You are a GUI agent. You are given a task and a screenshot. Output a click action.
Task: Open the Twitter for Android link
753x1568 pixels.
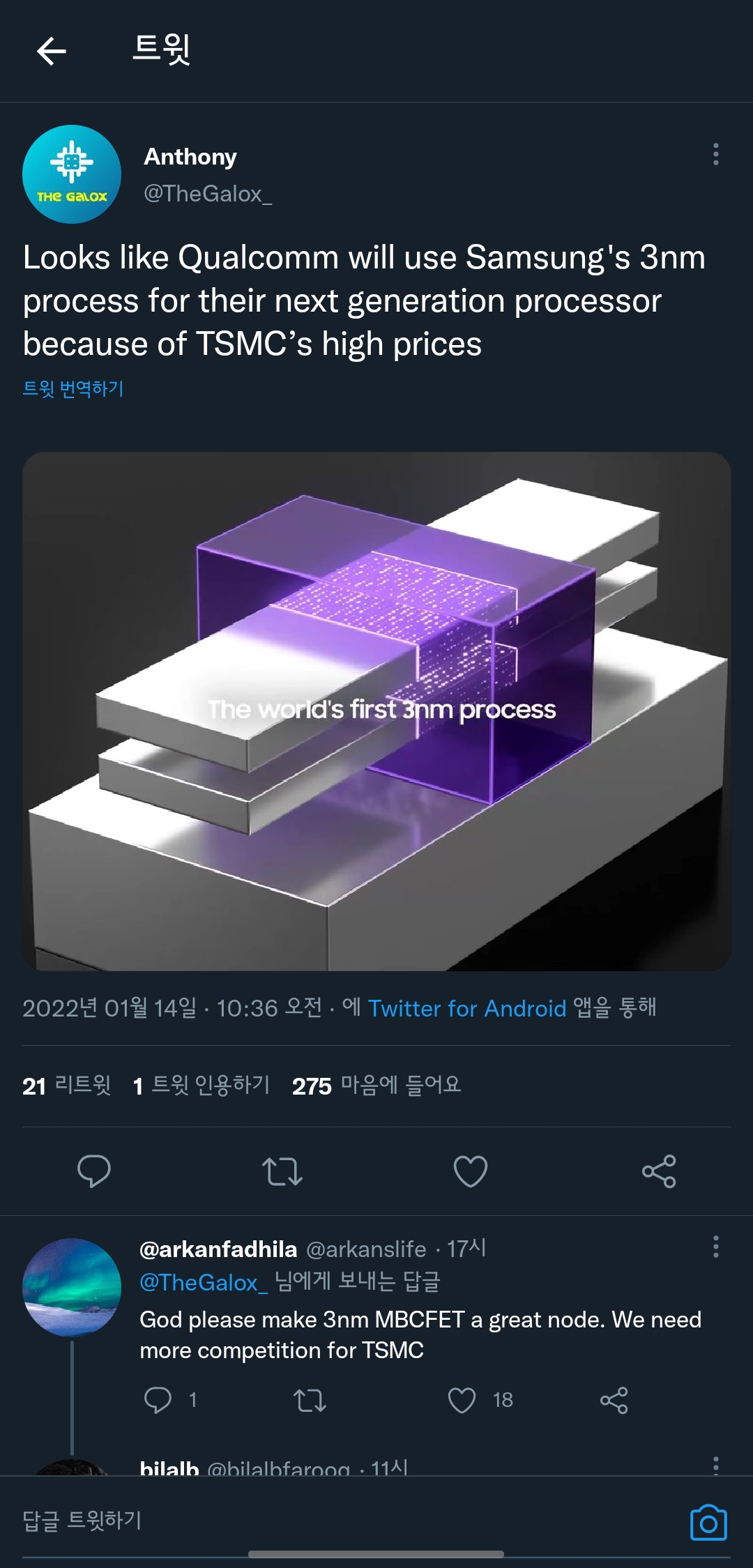[467, 1008]
